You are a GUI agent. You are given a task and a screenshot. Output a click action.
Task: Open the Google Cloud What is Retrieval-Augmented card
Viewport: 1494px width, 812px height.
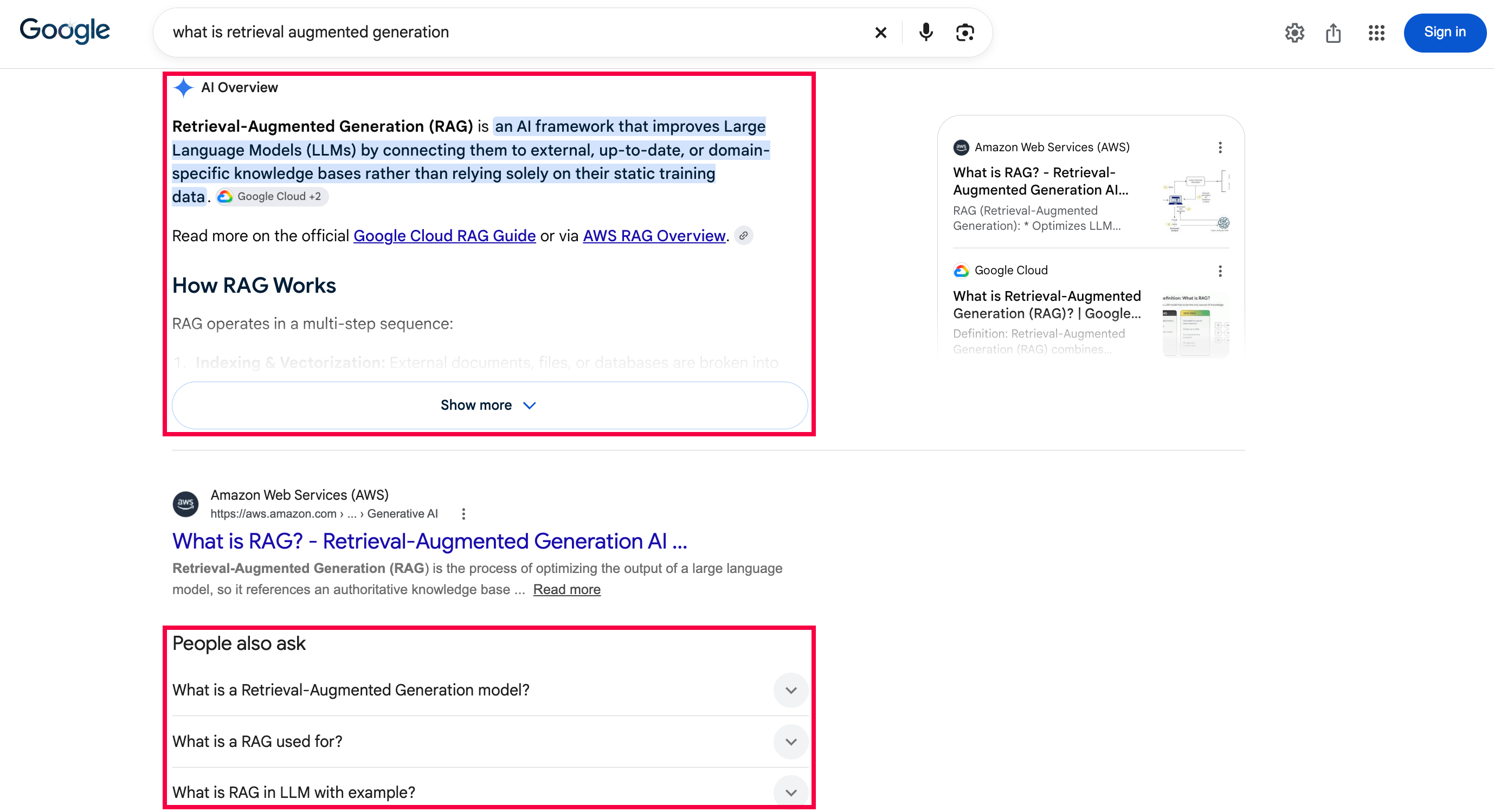[x=1047, y=305]
